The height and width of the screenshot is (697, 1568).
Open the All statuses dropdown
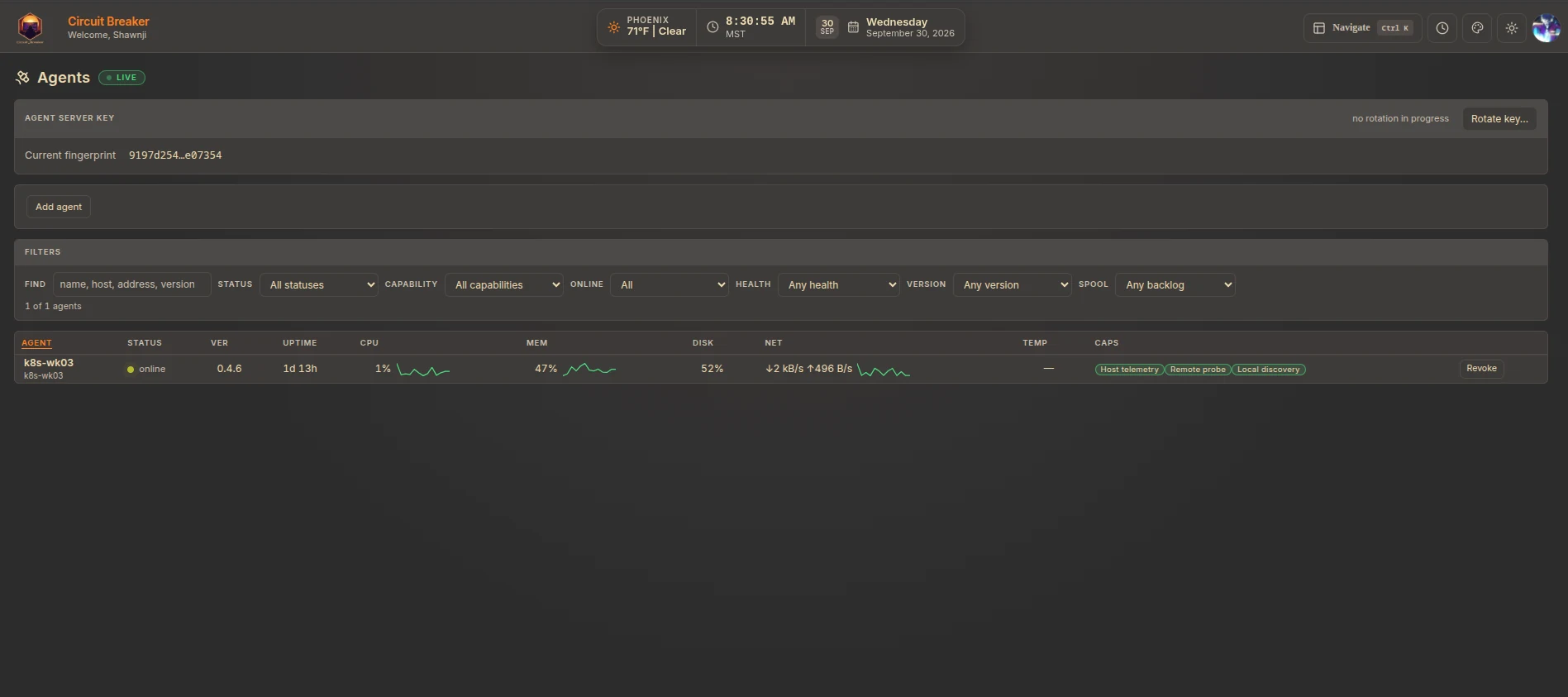click(x=319, y=284)
